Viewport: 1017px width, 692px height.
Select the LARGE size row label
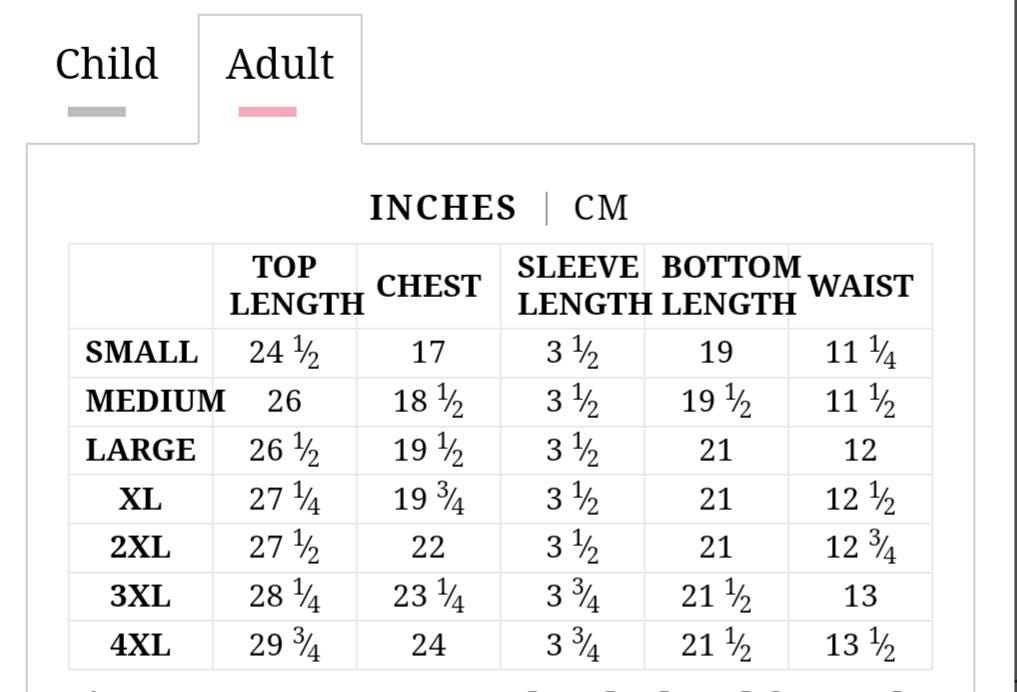coord(141,450)
